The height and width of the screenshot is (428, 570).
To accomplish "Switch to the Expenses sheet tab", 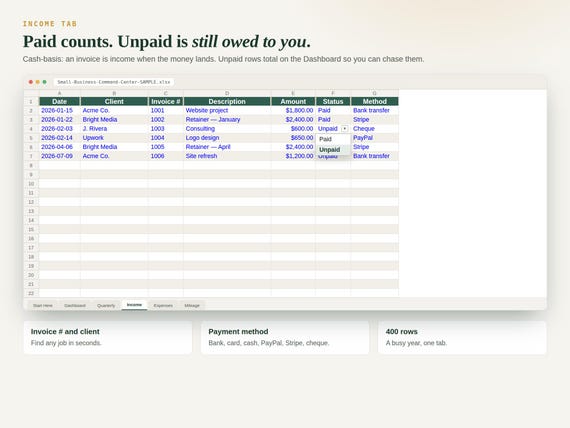I will tap(163, 305).
